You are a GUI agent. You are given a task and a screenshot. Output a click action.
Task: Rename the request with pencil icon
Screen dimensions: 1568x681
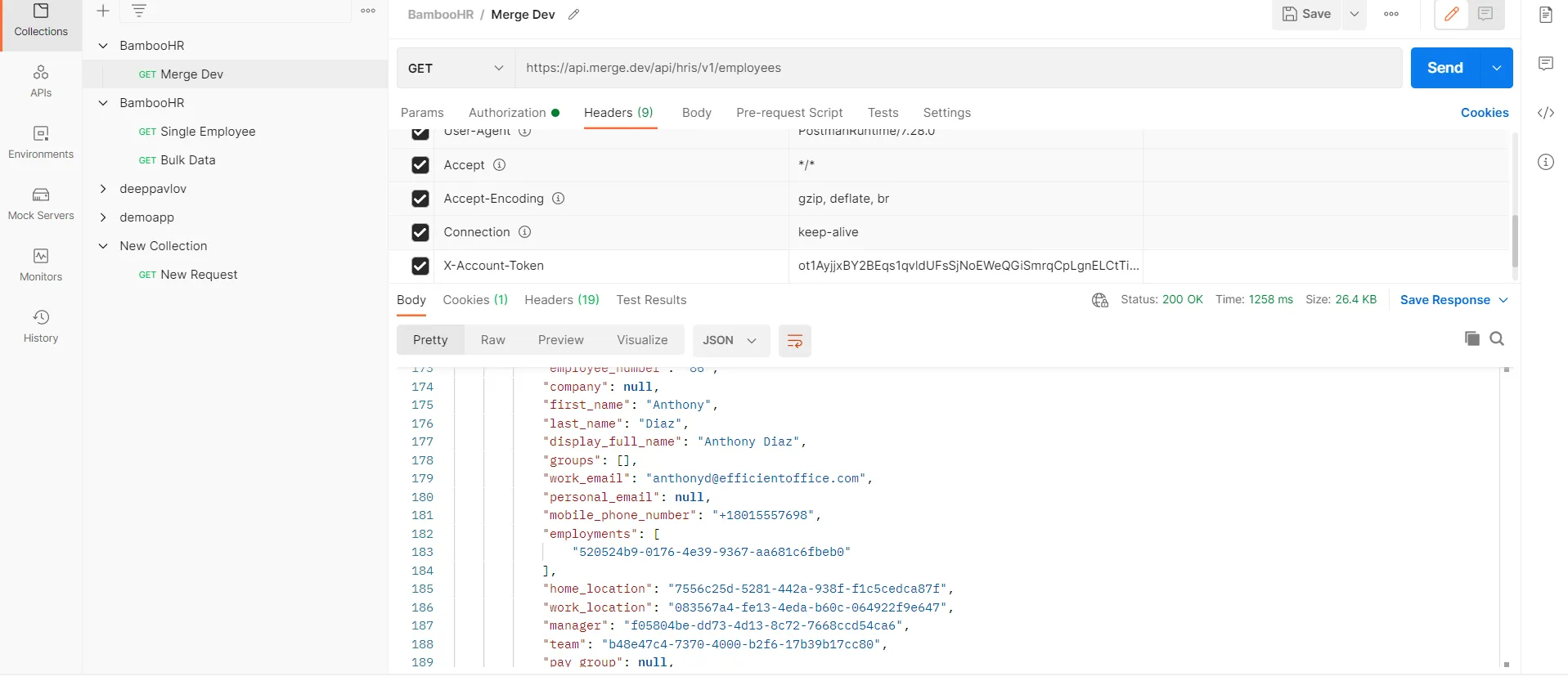[574, 15]
